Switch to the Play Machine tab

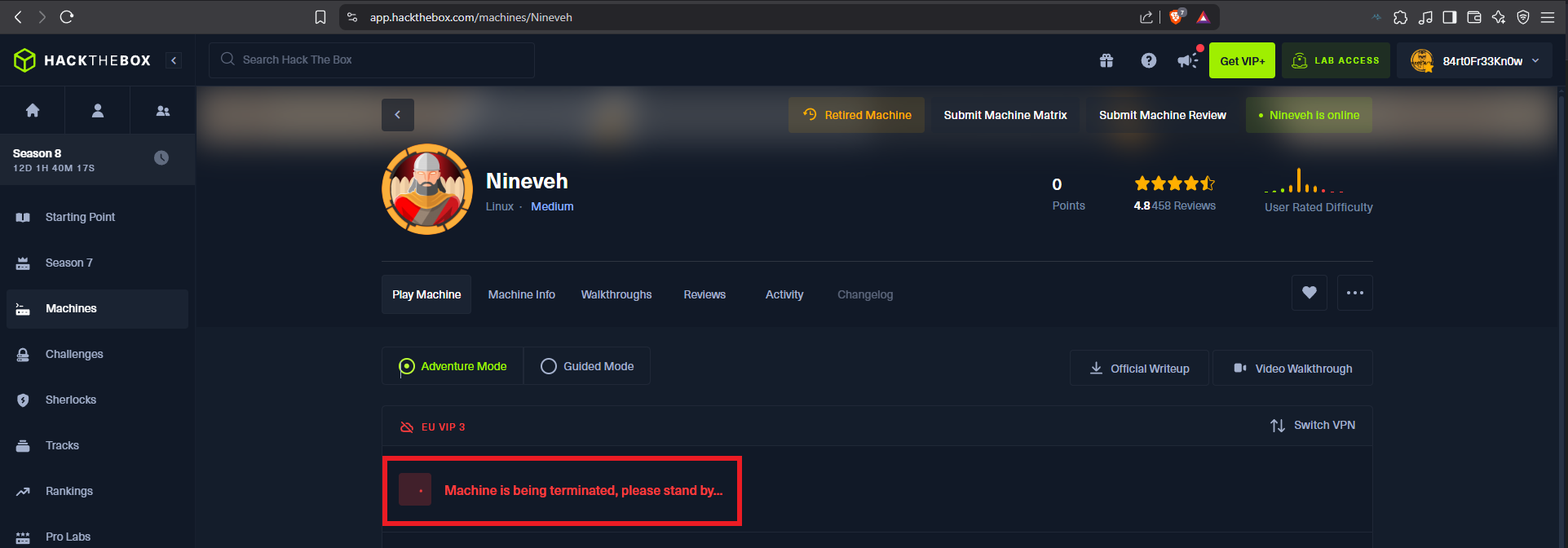pyautogui.click(x=426, y=294)
